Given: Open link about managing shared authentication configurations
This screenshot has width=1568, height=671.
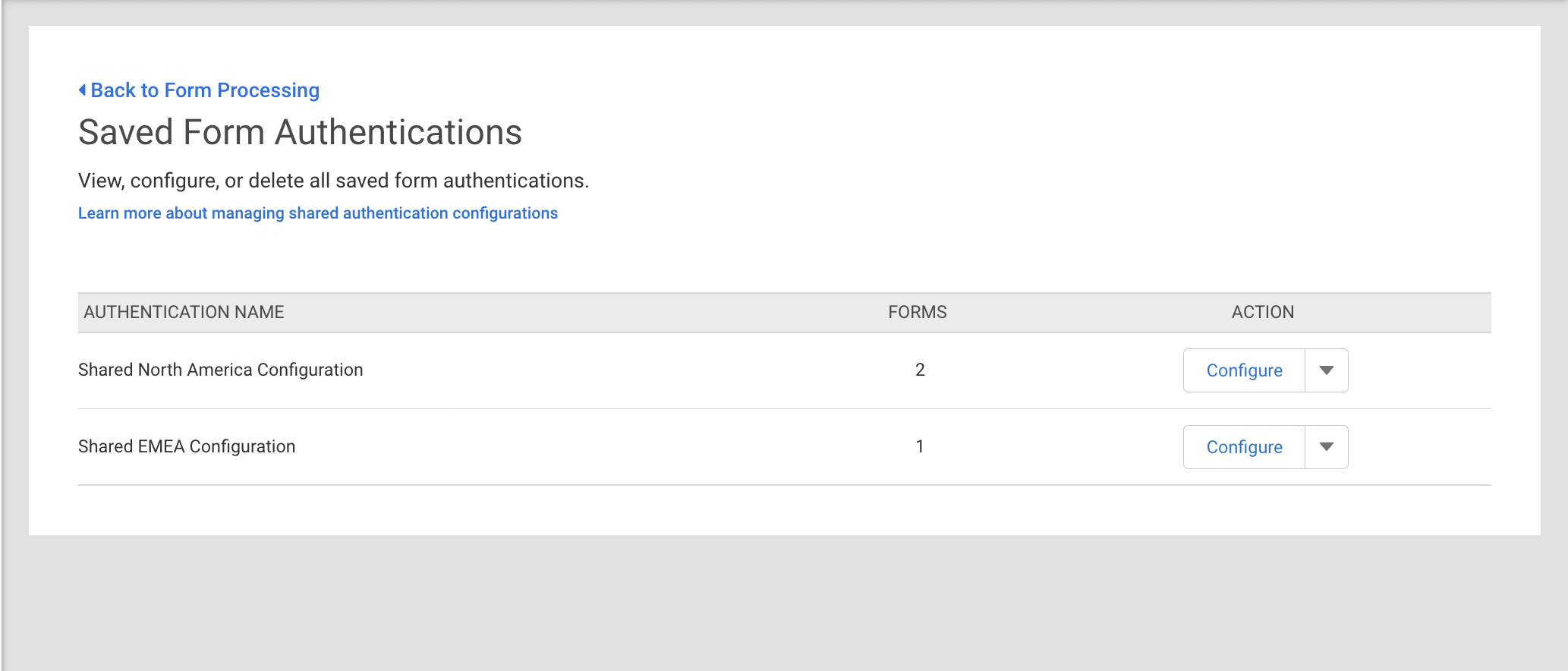Looking at the screenshot, I should click(x=317, y=213).
